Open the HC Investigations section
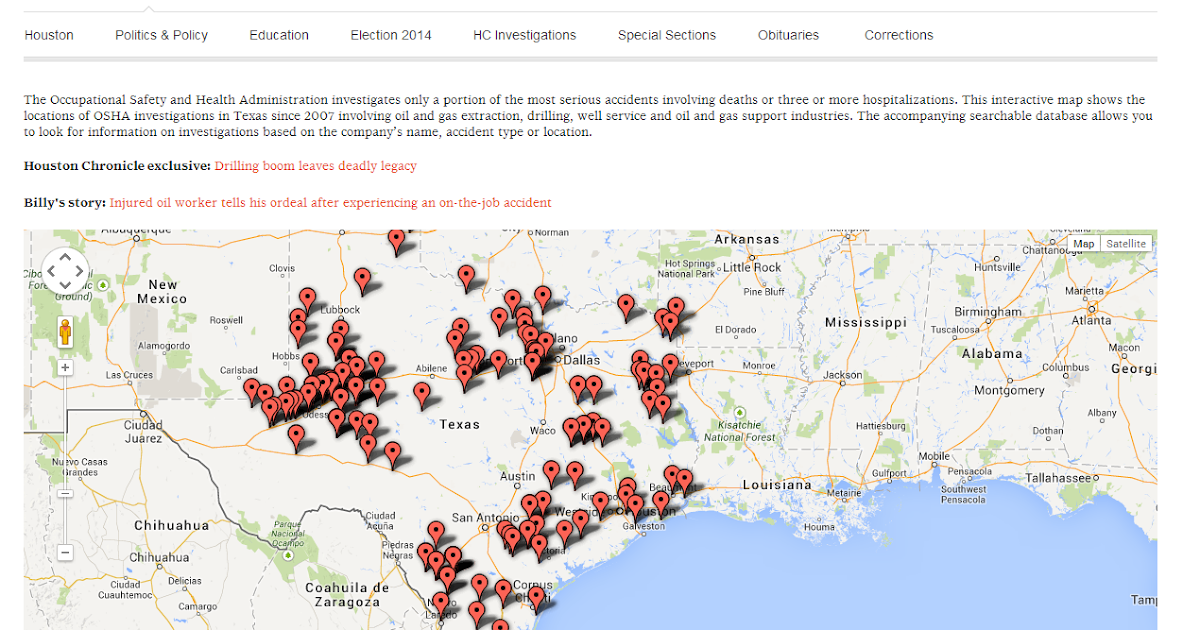This screenshot has height=630, width=1200. click(524, 34)
